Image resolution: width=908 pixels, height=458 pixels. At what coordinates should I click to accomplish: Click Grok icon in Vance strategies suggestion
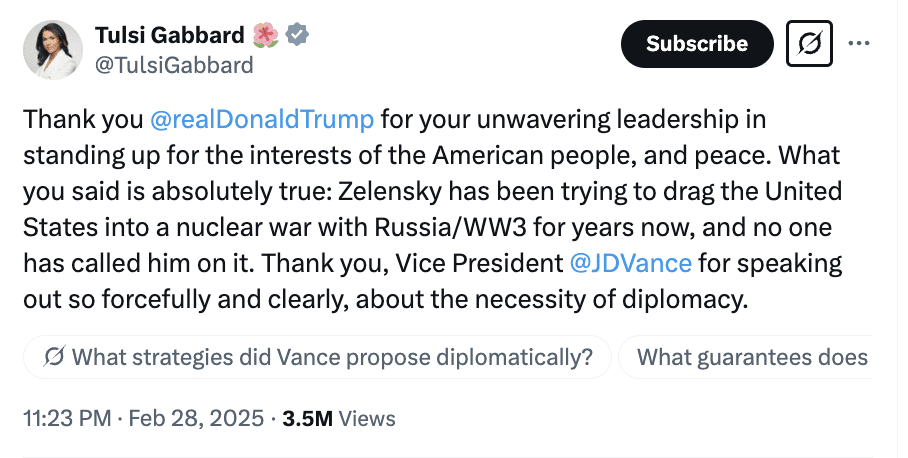[x=56, y=356]
